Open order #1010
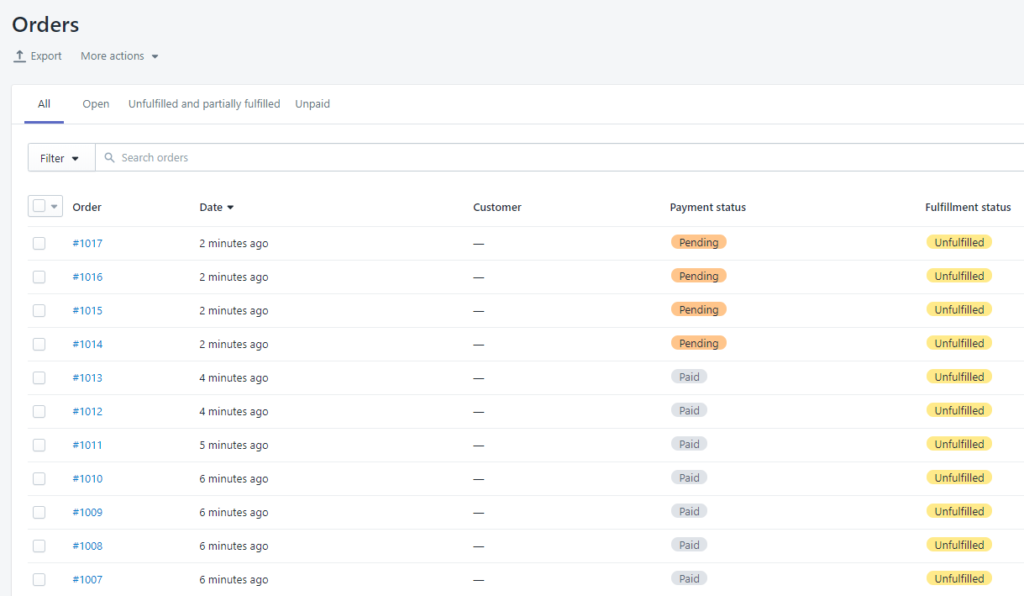 (x=87, y=478)
